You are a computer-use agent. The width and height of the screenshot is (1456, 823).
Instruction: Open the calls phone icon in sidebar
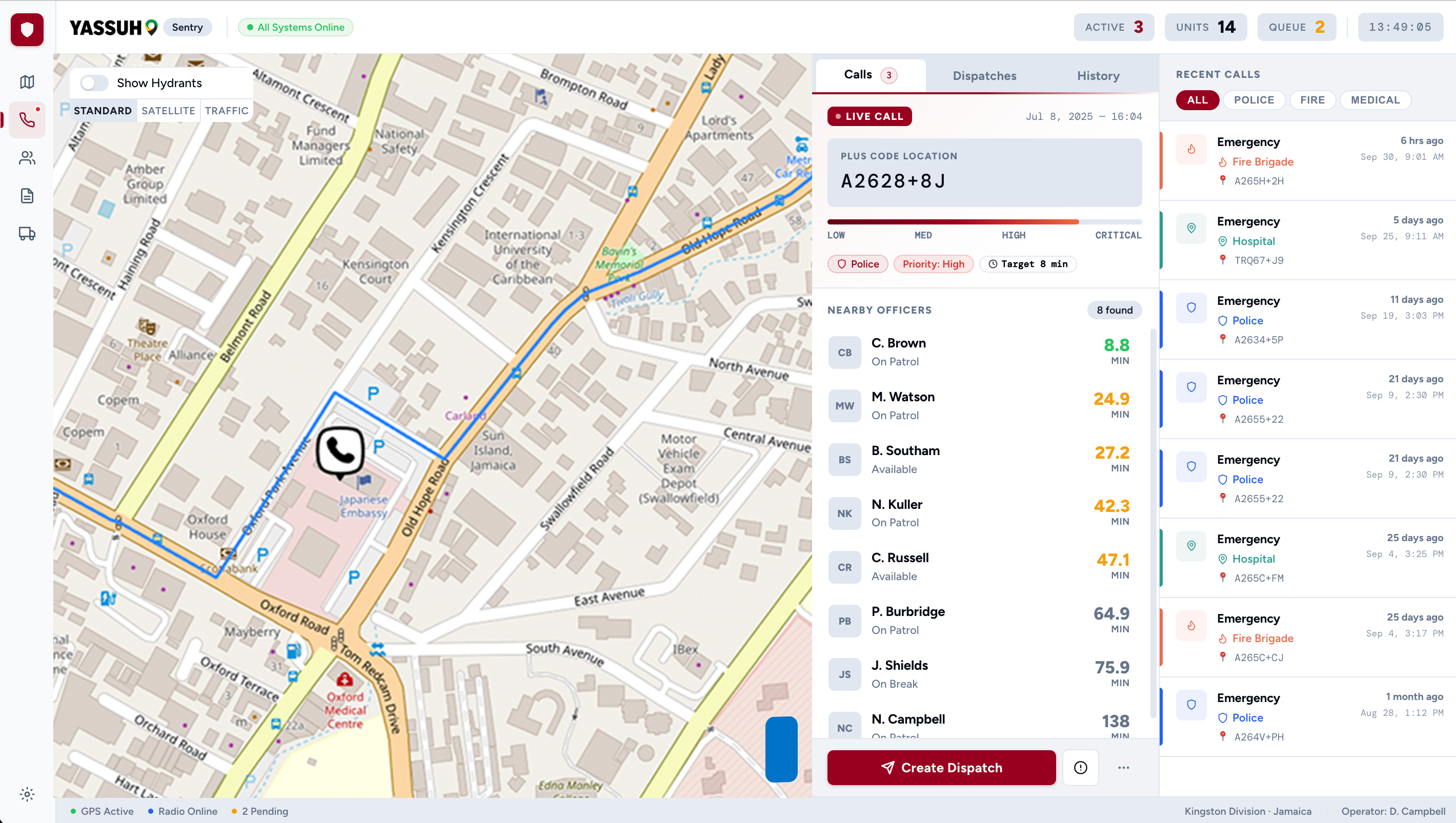[27, 120]
